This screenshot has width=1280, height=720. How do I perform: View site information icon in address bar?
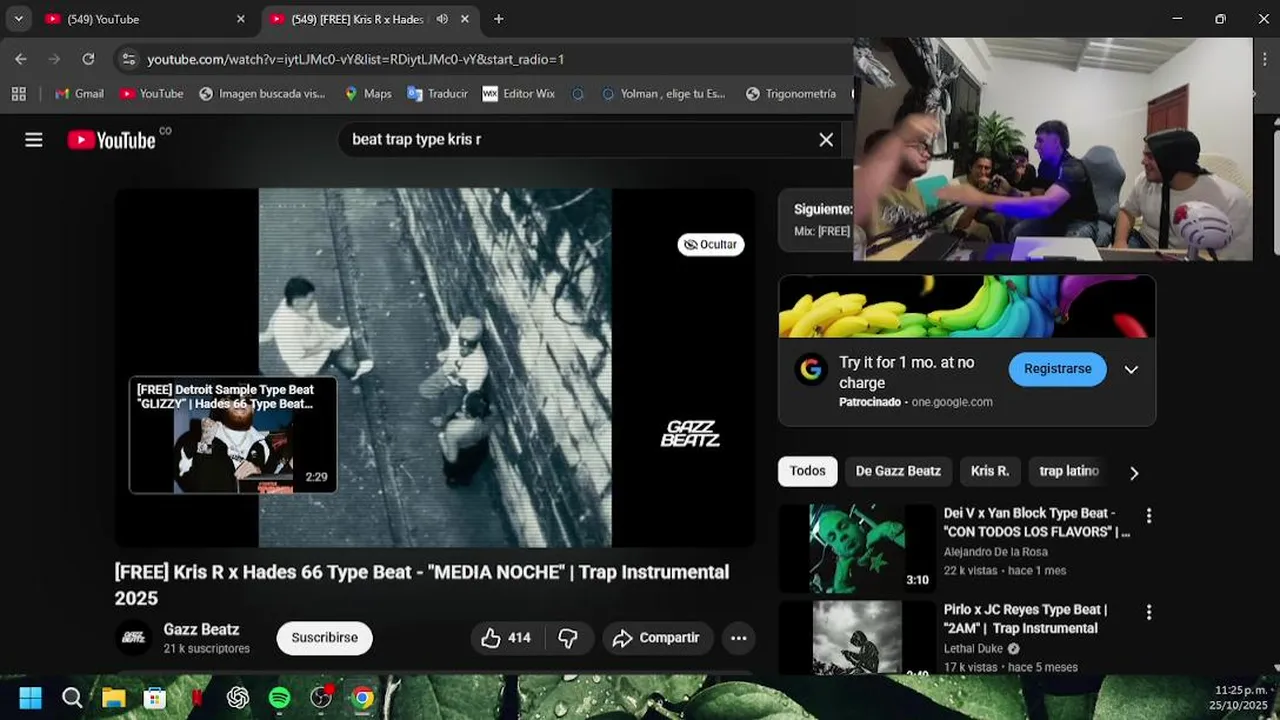tap(128, 59)
